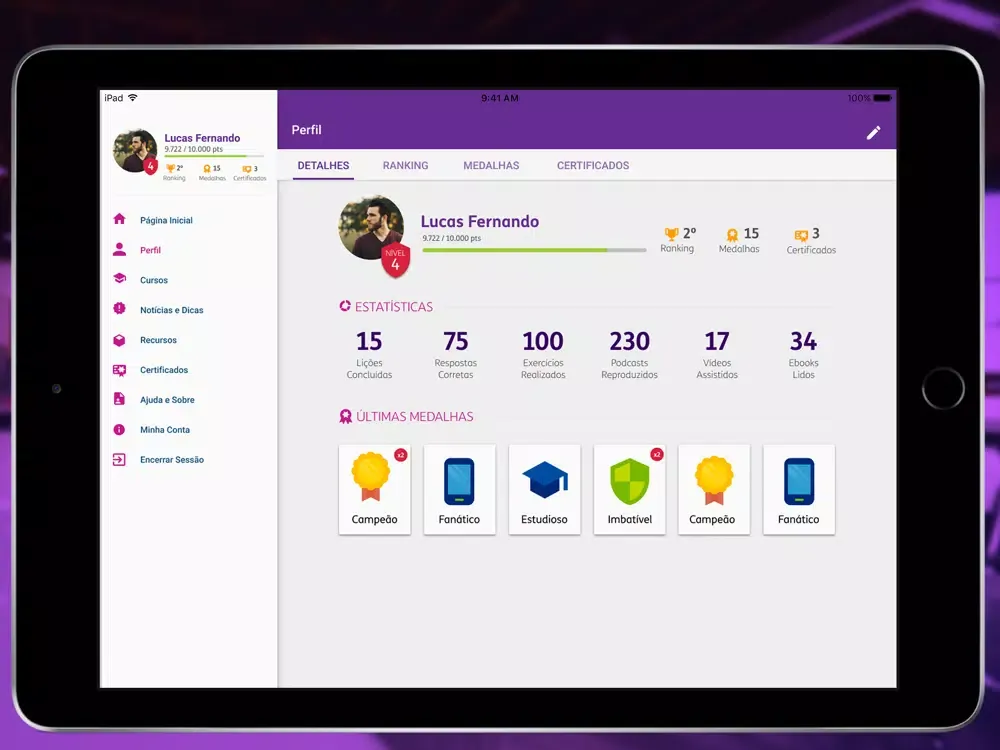Open the Certificados label in sidebar menu
1000x750 pixels.
[x=164, y=370]
